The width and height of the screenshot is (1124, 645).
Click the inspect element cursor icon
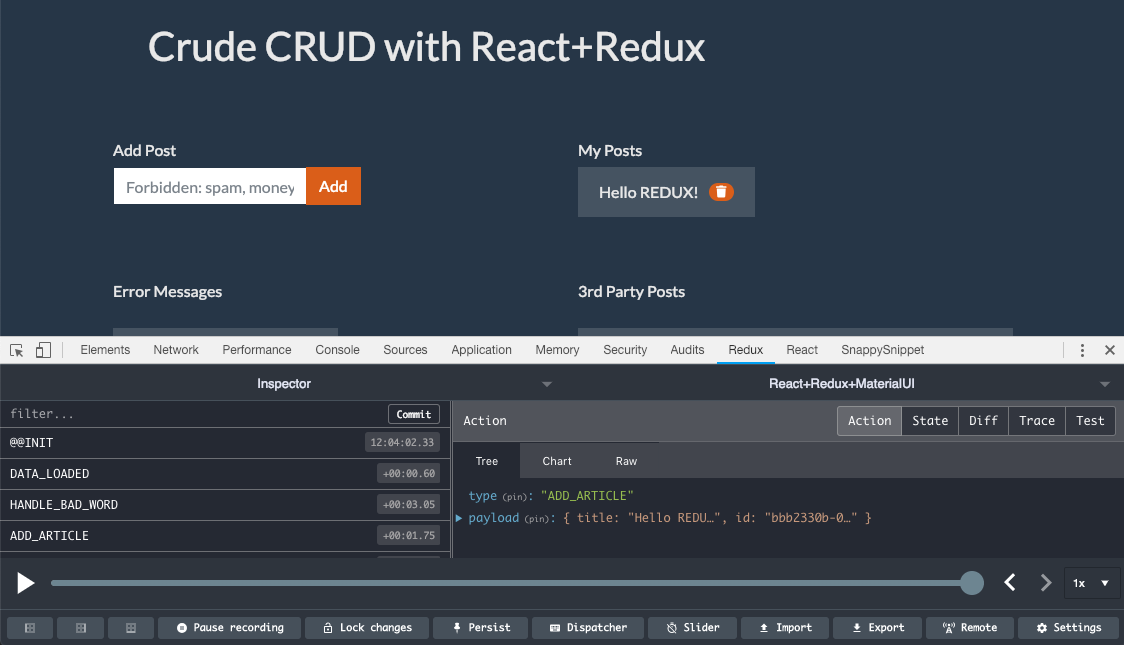[x=17, y=350]
